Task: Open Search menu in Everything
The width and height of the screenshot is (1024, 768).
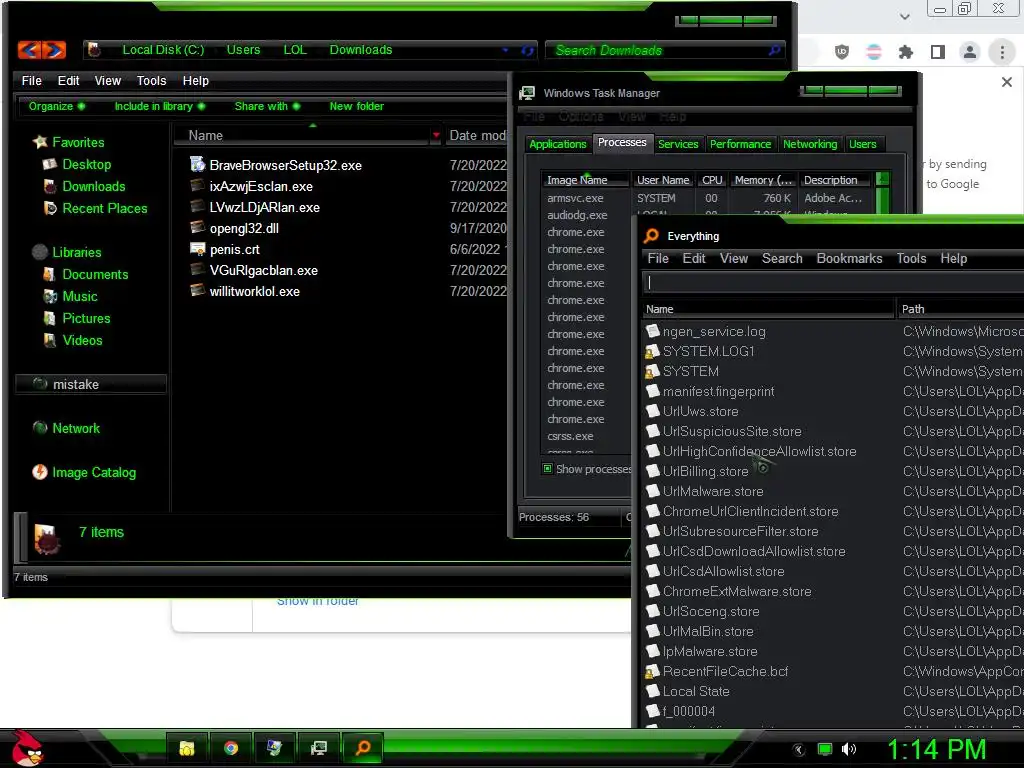Action: point(782,259)
